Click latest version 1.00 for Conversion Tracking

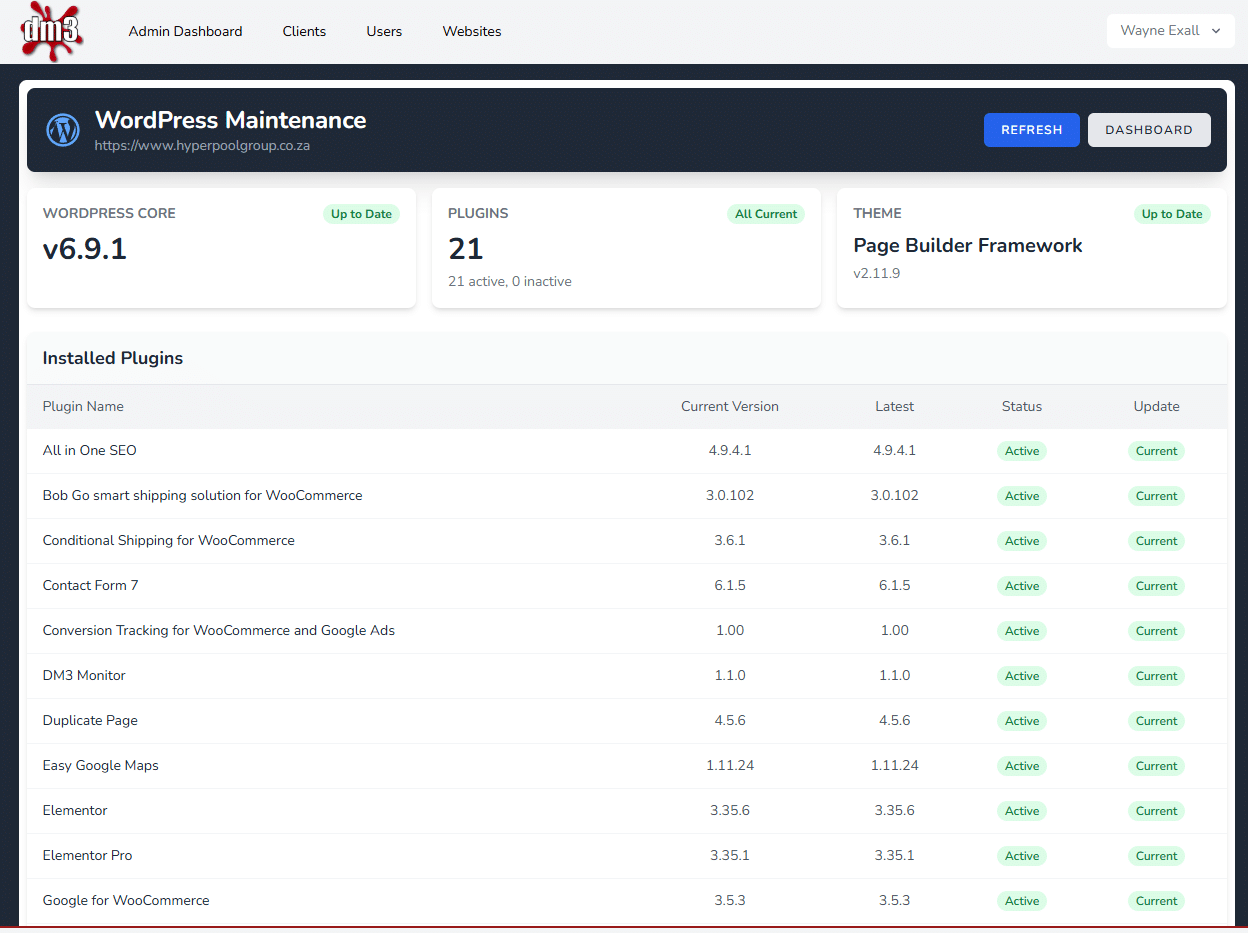894,631
